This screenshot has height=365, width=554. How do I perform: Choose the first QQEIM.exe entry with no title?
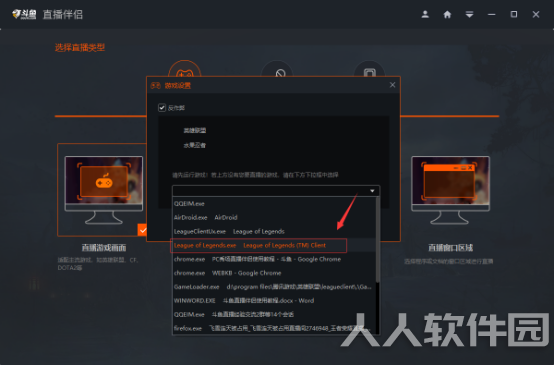point(274,204)
